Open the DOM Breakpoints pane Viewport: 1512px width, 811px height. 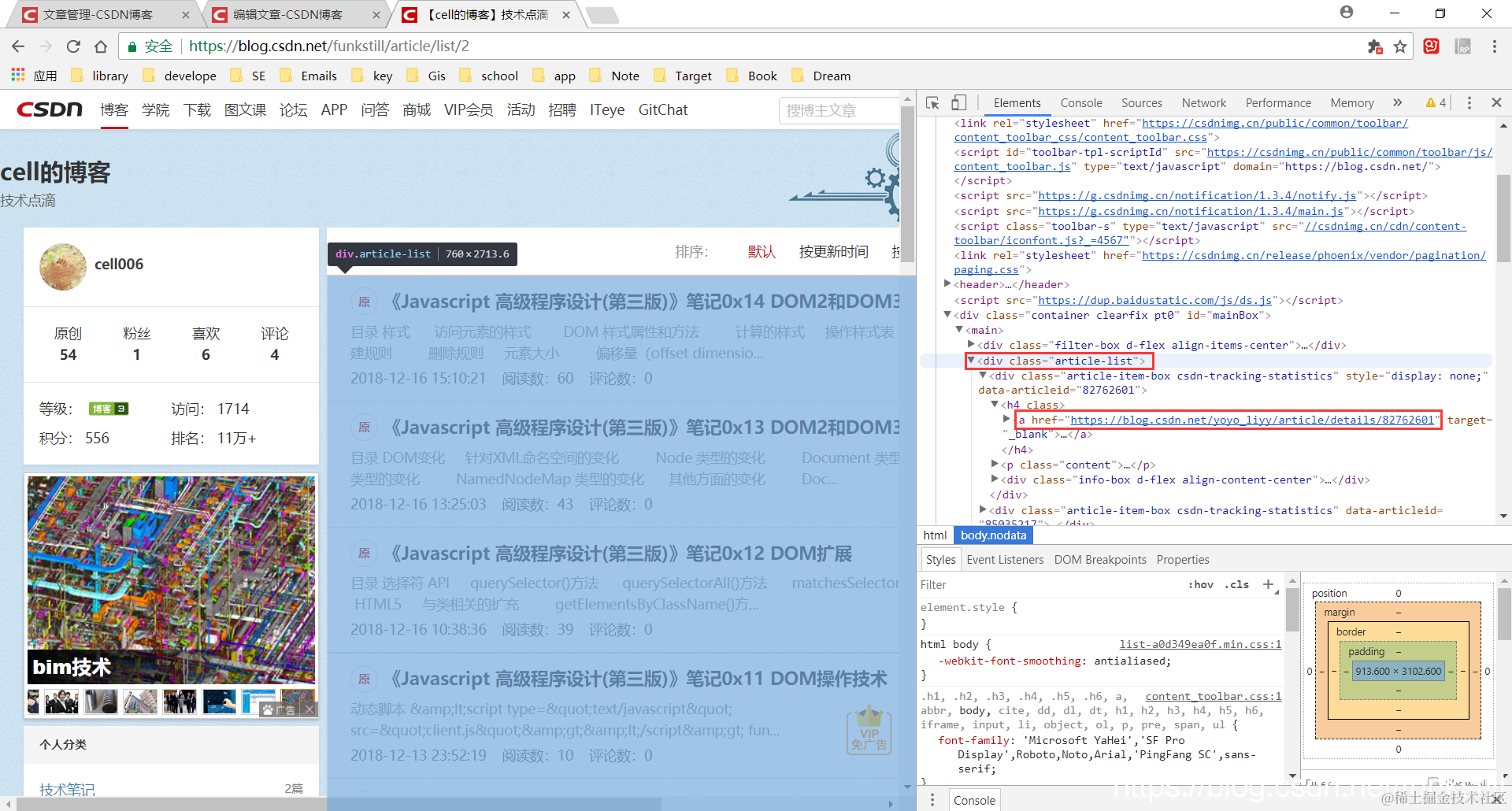tap(1100, 560)
